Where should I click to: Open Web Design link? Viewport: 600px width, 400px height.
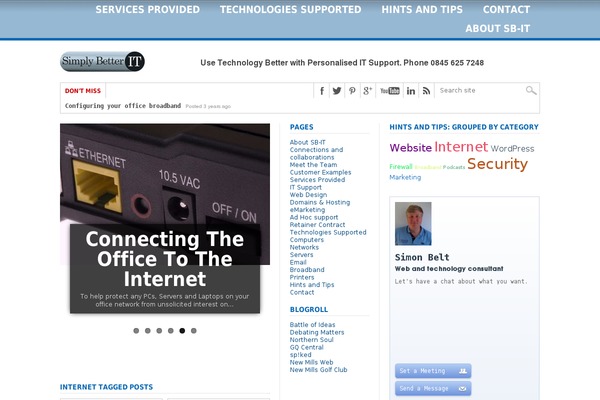(x=308, y=194)
